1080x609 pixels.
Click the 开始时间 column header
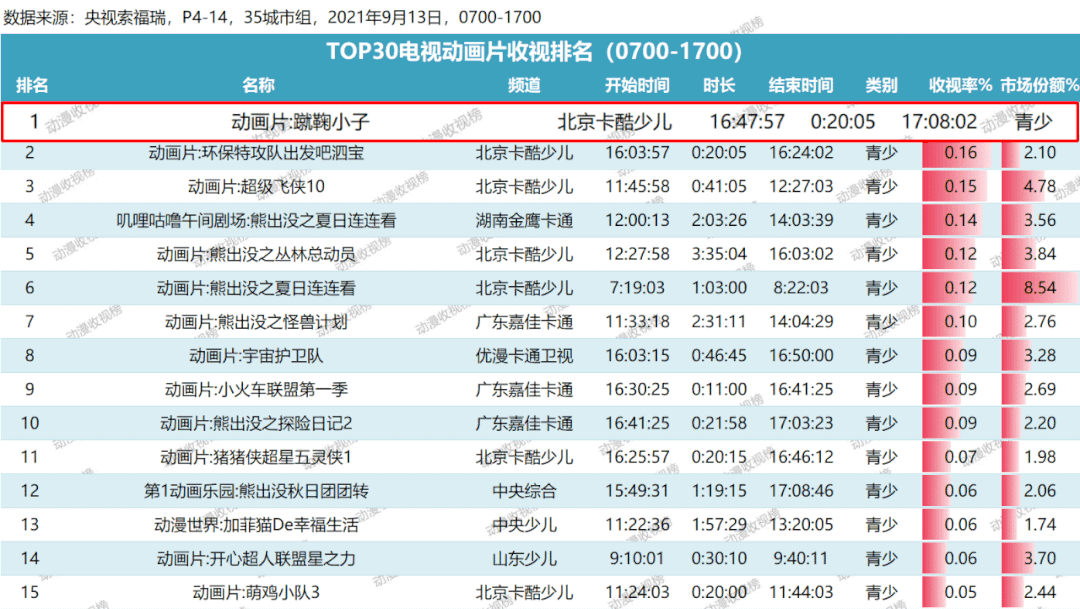pos(637,85)
